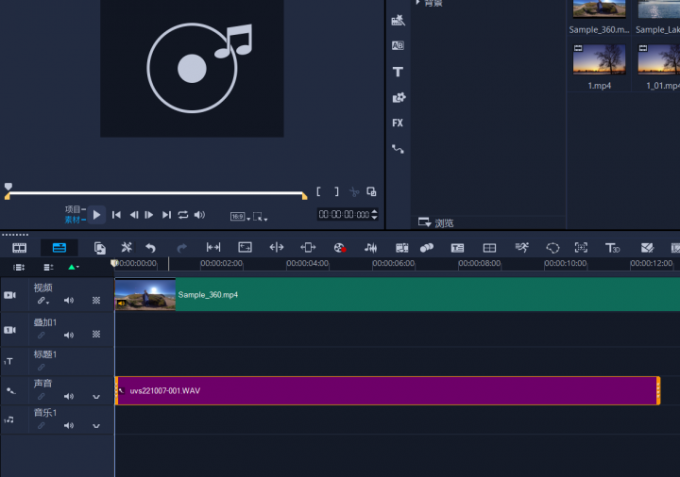The image size is (680, 477).
Task: Switch preview to 素材 clip mode
Action: pyautogui.click(x=75, y=220)
